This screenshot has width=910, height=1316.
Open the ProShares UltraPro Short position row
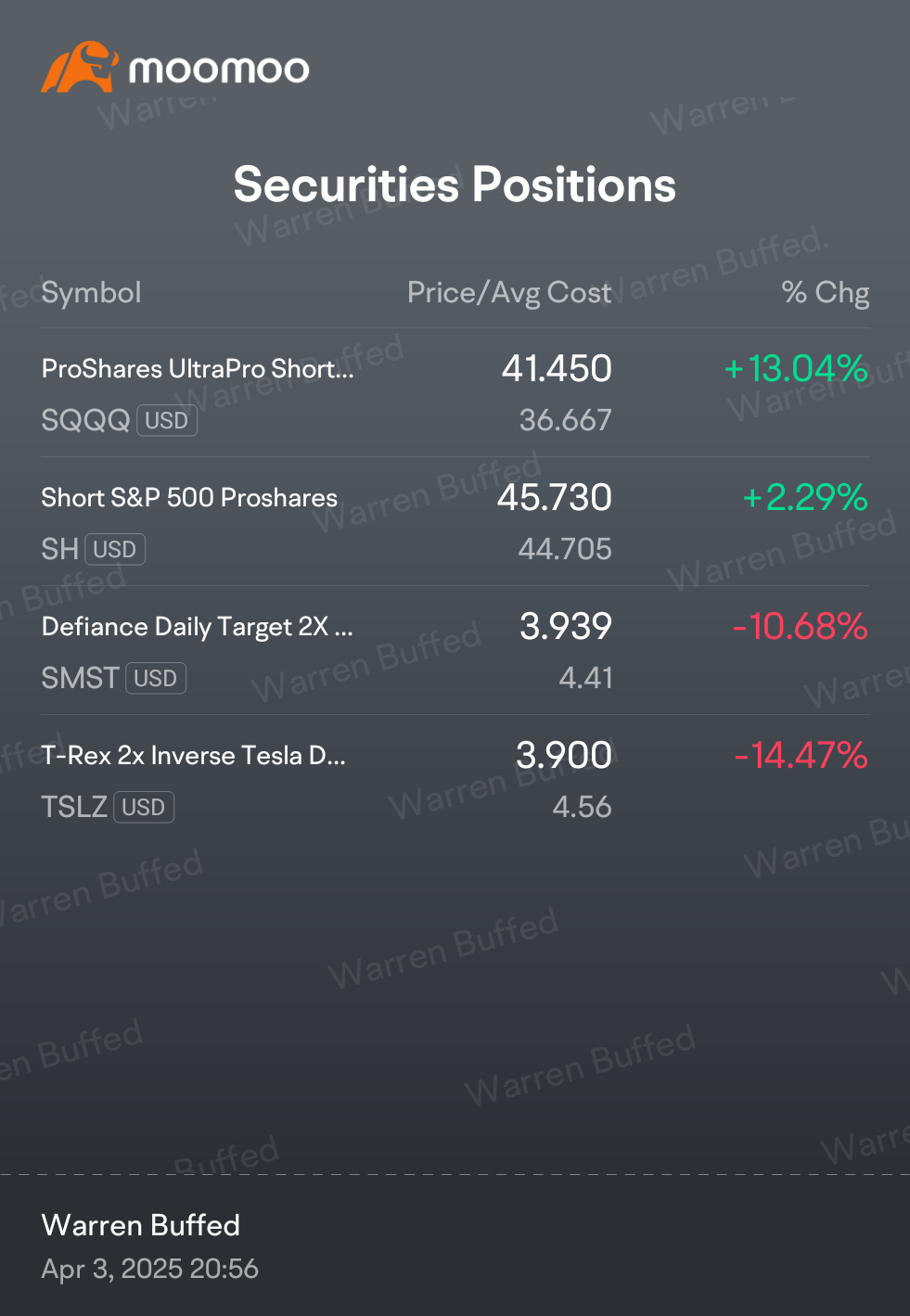click(455, 393)
